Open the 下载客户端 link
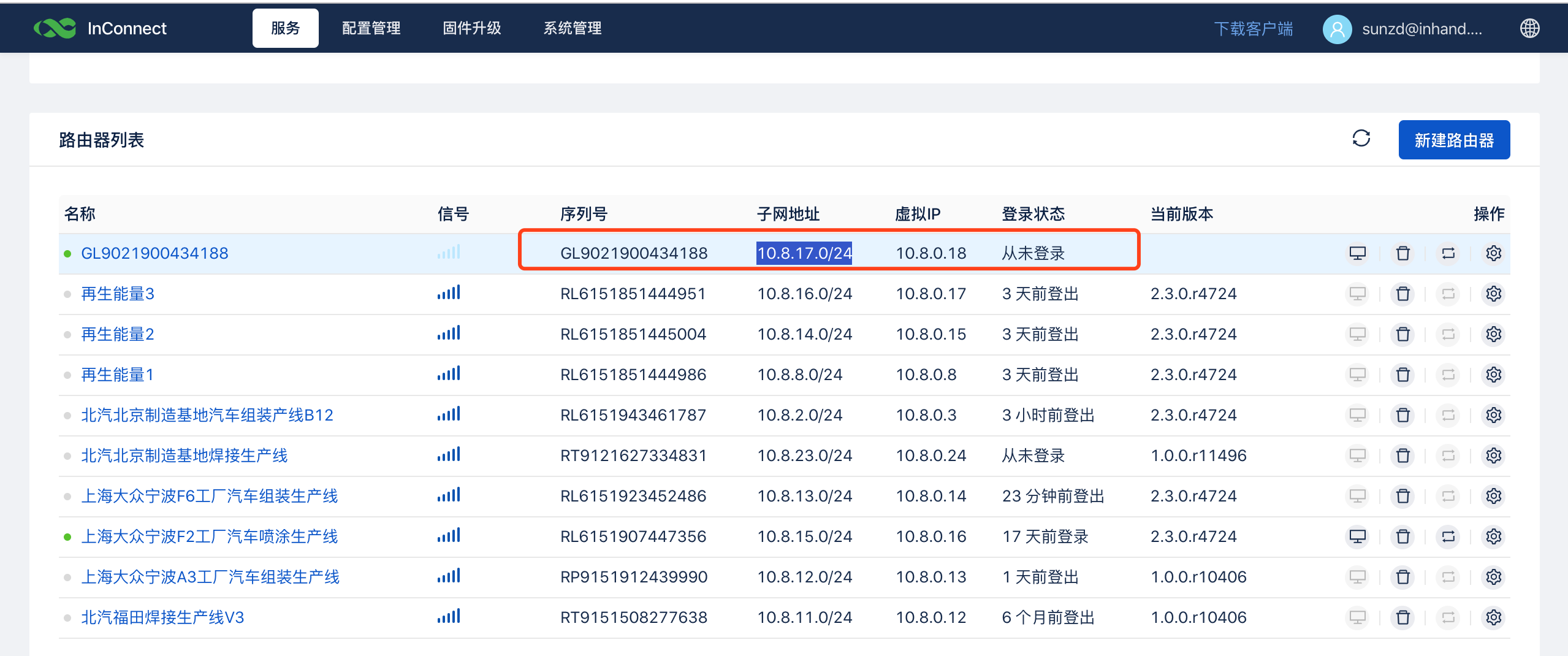Image resolution: width=1568 pixels, height=656 pixels. point(1253,29)
